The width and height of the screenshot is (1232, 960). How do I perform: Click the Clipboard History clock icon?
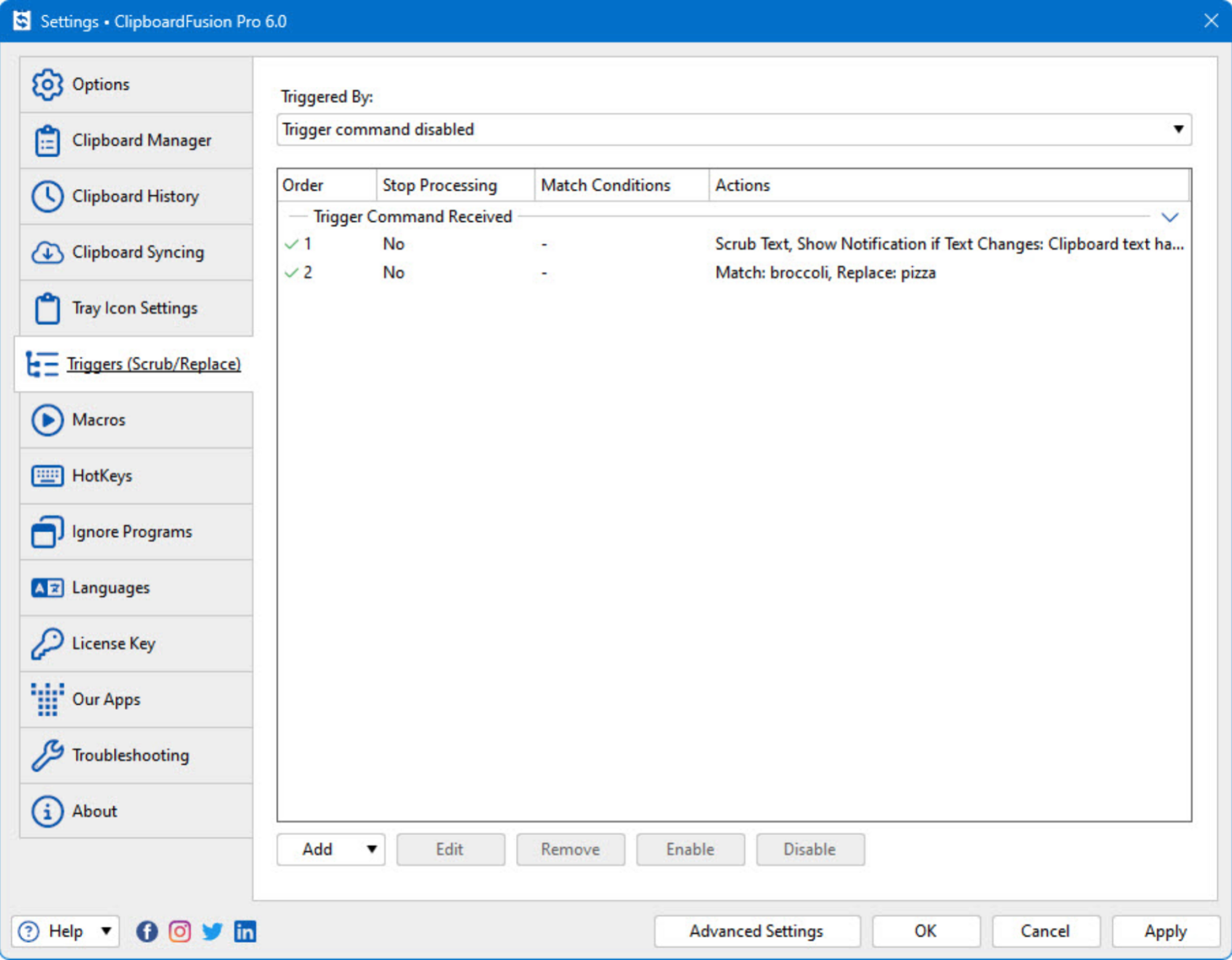(x=47, y=197)
